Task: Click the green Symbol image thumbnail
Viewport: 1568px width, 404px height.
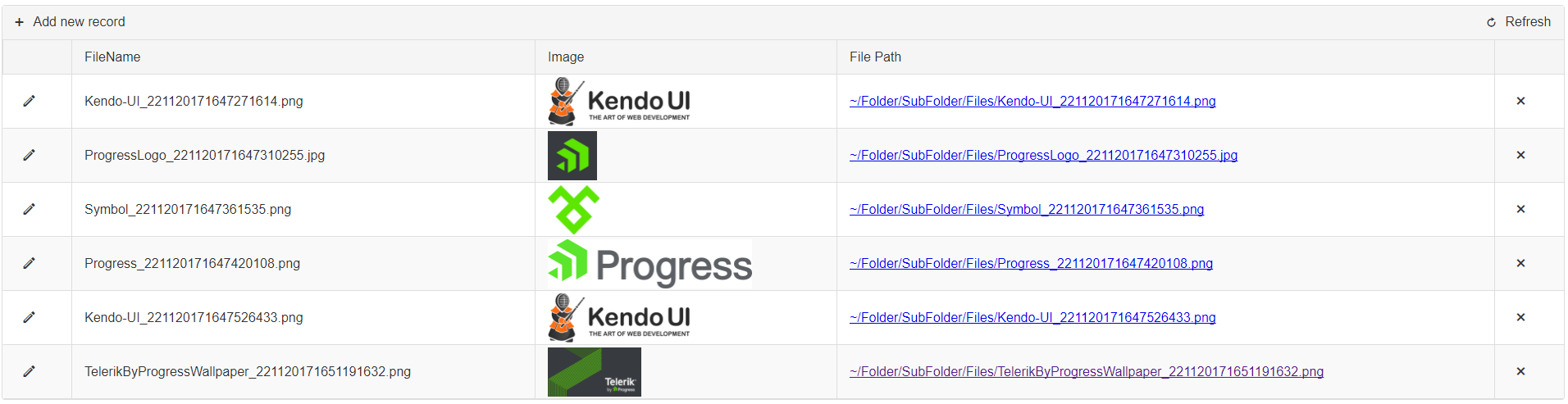Action: [x=573, y=210]
